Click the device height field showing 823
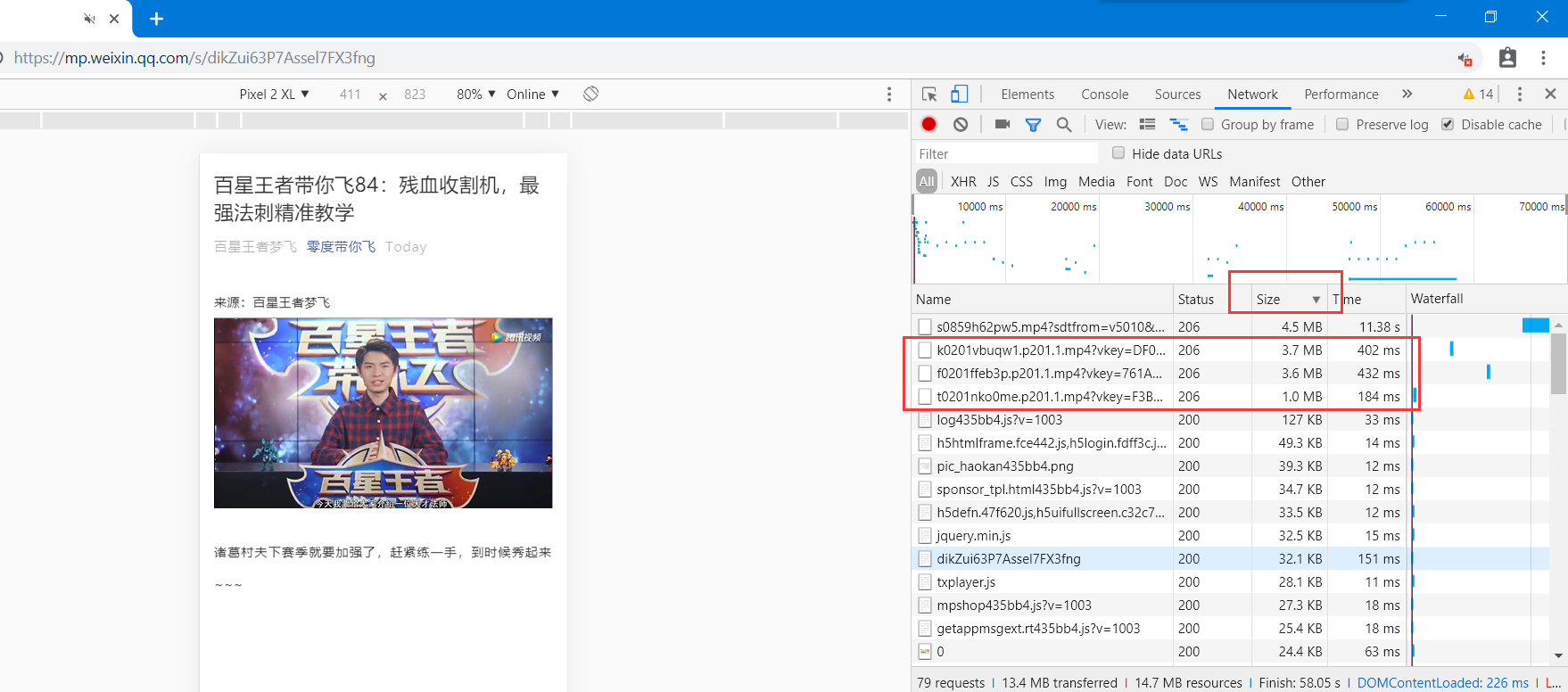The height and width of the screenshot is (692, 1568). (x=415, y=95)
